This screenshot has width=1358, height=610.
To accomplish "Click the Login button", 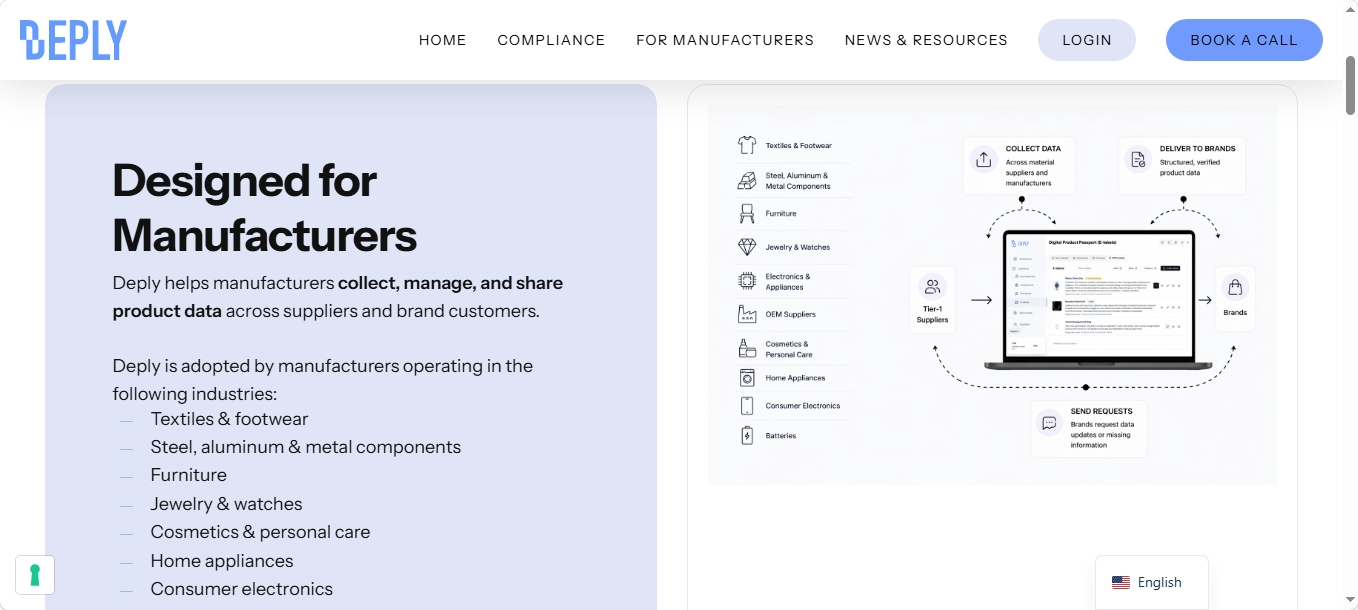I will [1087, 40].
